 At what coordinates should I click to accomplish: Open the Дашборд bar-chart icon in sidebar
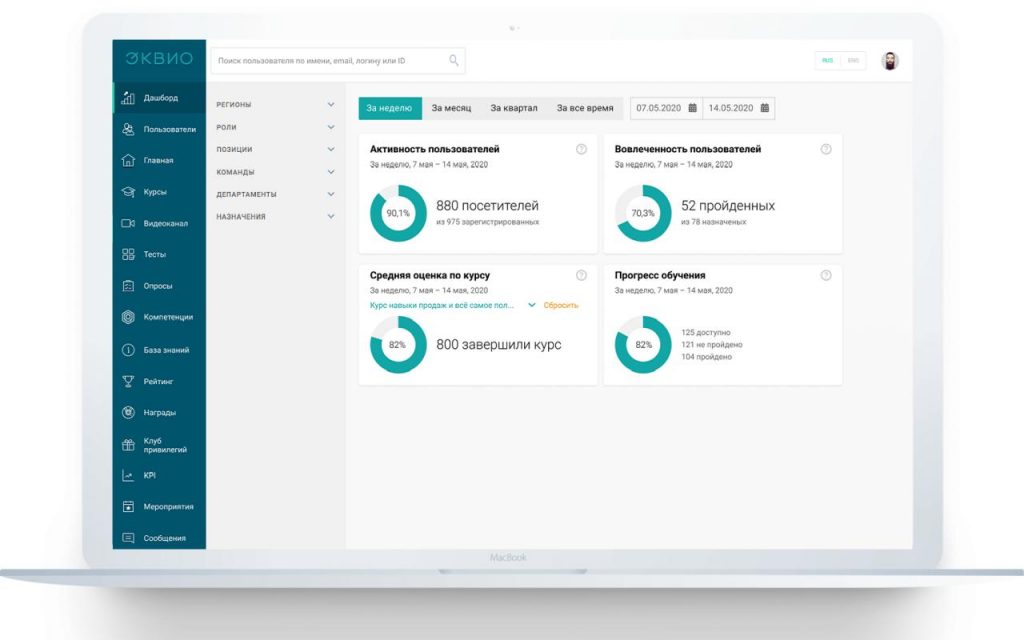(128, 98)
